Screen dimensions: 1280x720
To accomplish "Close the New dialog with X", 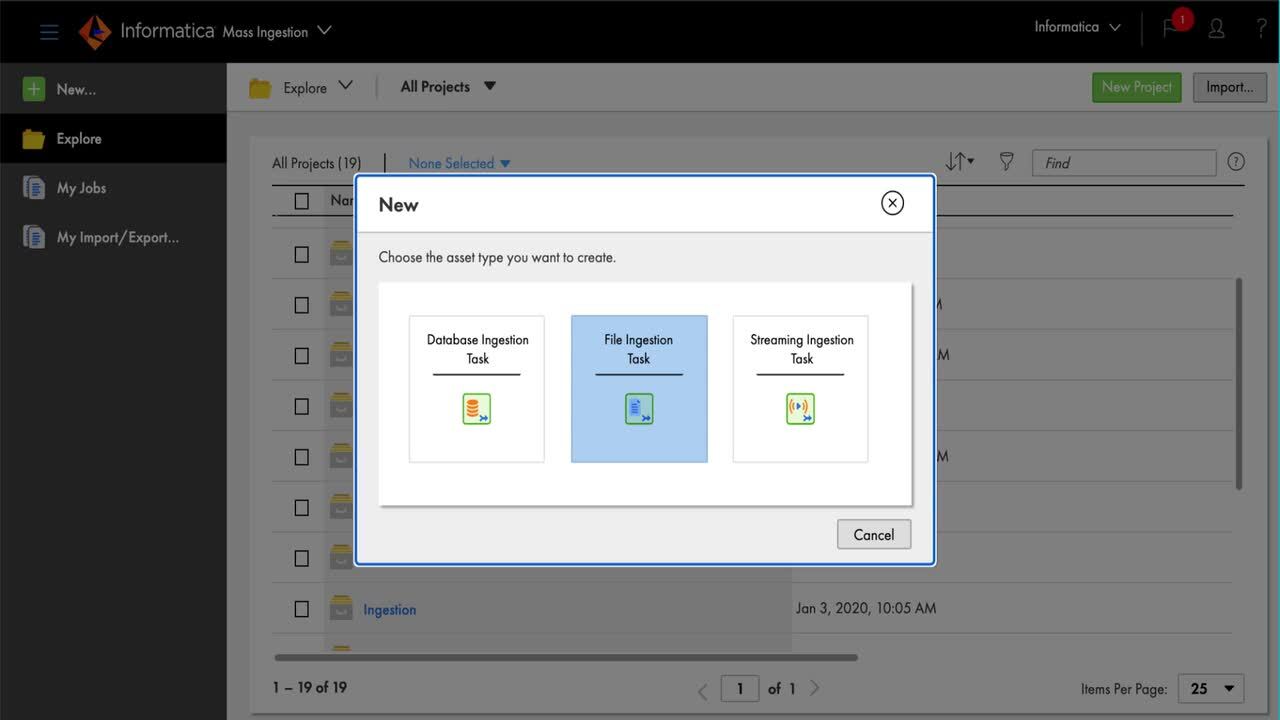I will point(892,203).
